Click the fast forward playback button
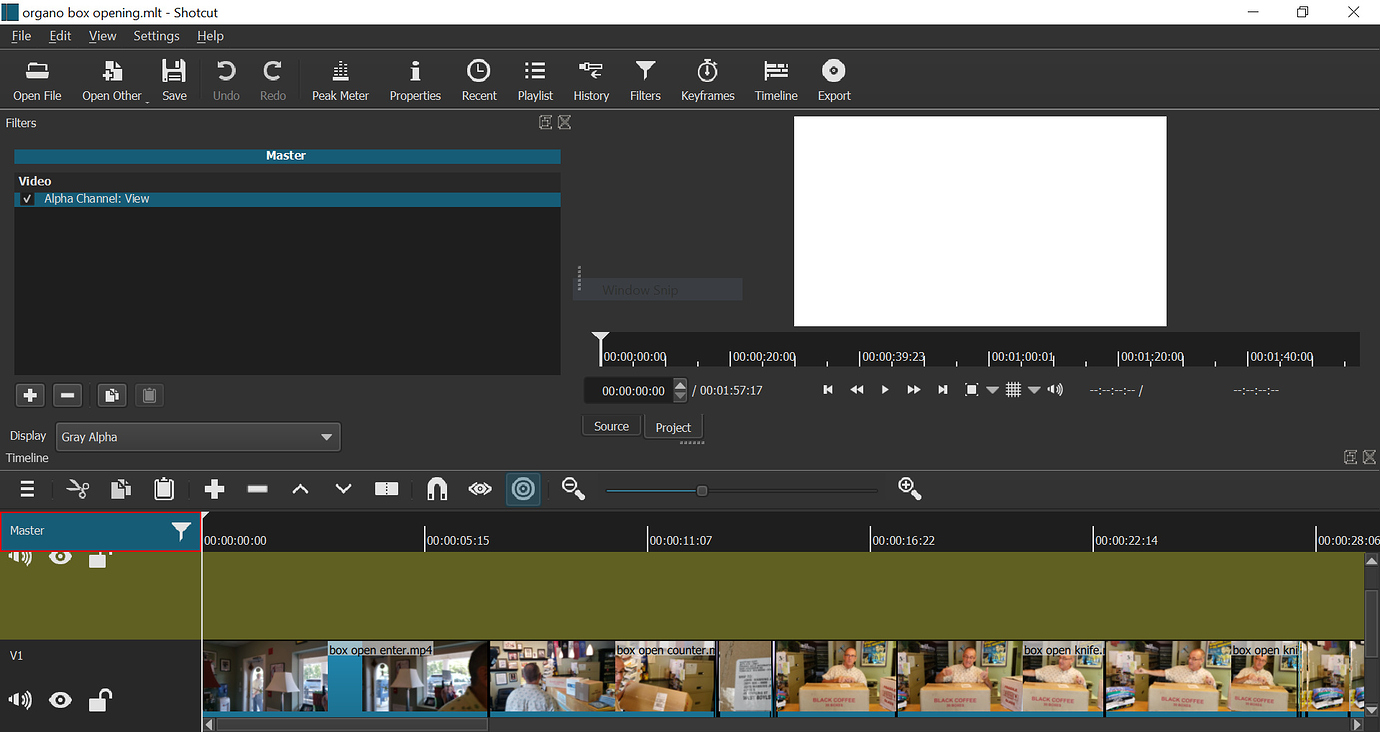 pos(913,390)
